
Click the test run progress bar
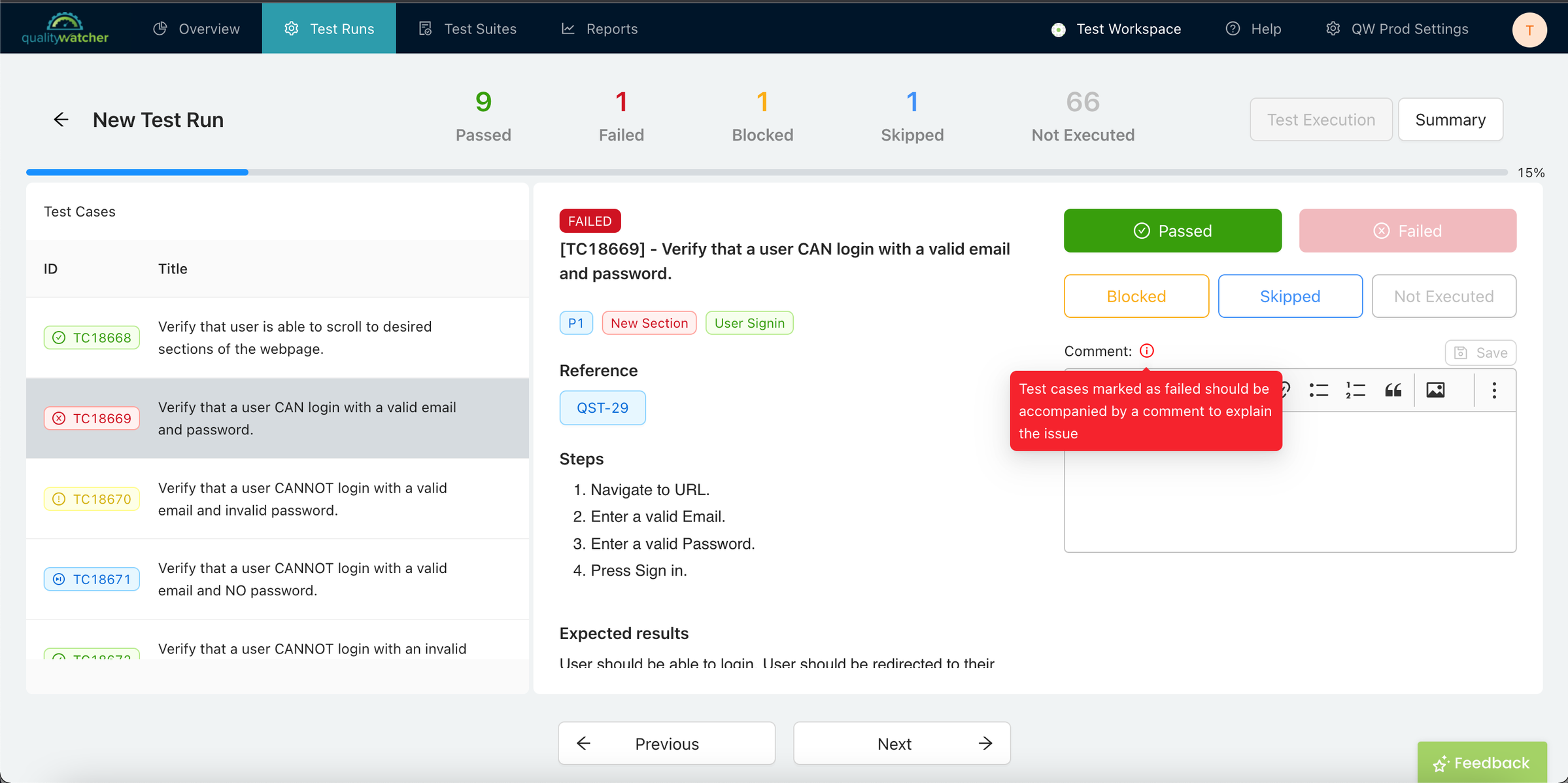(766, 172)
